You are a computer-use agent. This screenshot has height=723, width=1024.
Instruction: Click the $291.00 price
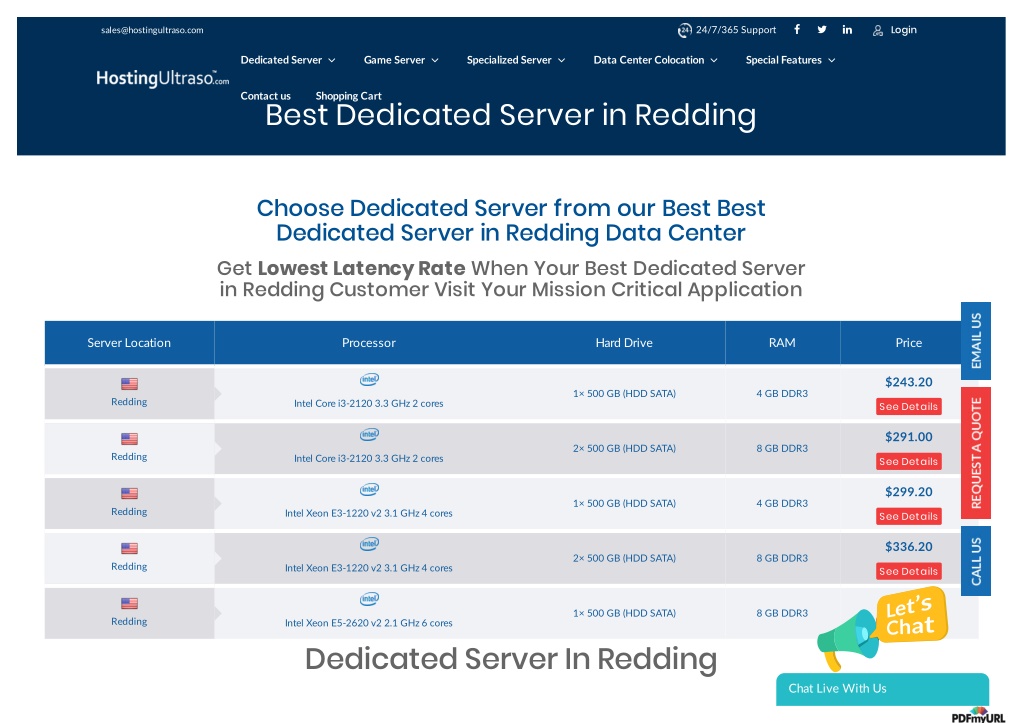click(908, 437)
